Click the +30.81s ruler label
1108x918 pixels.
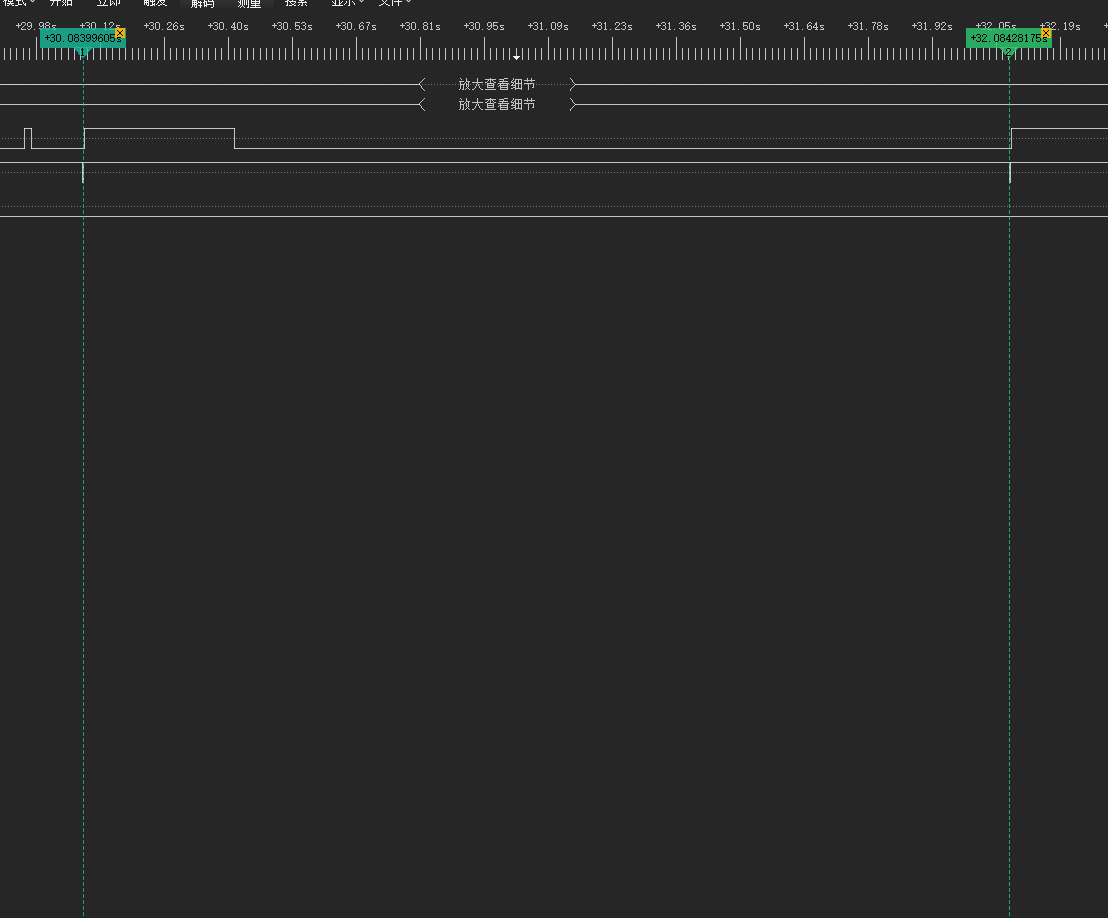click(420, 26)
